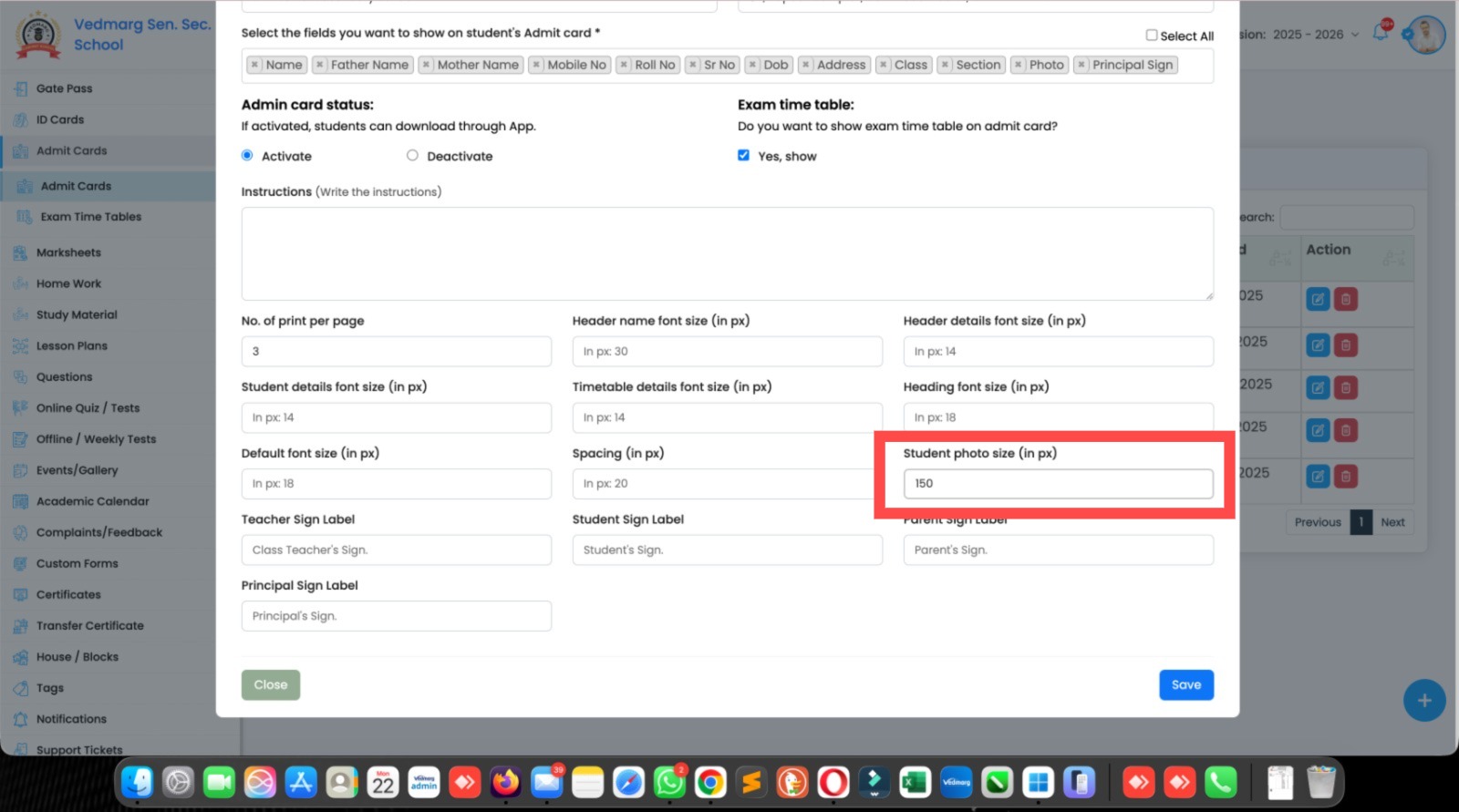Click the No. of print per page field

(396, 351)
